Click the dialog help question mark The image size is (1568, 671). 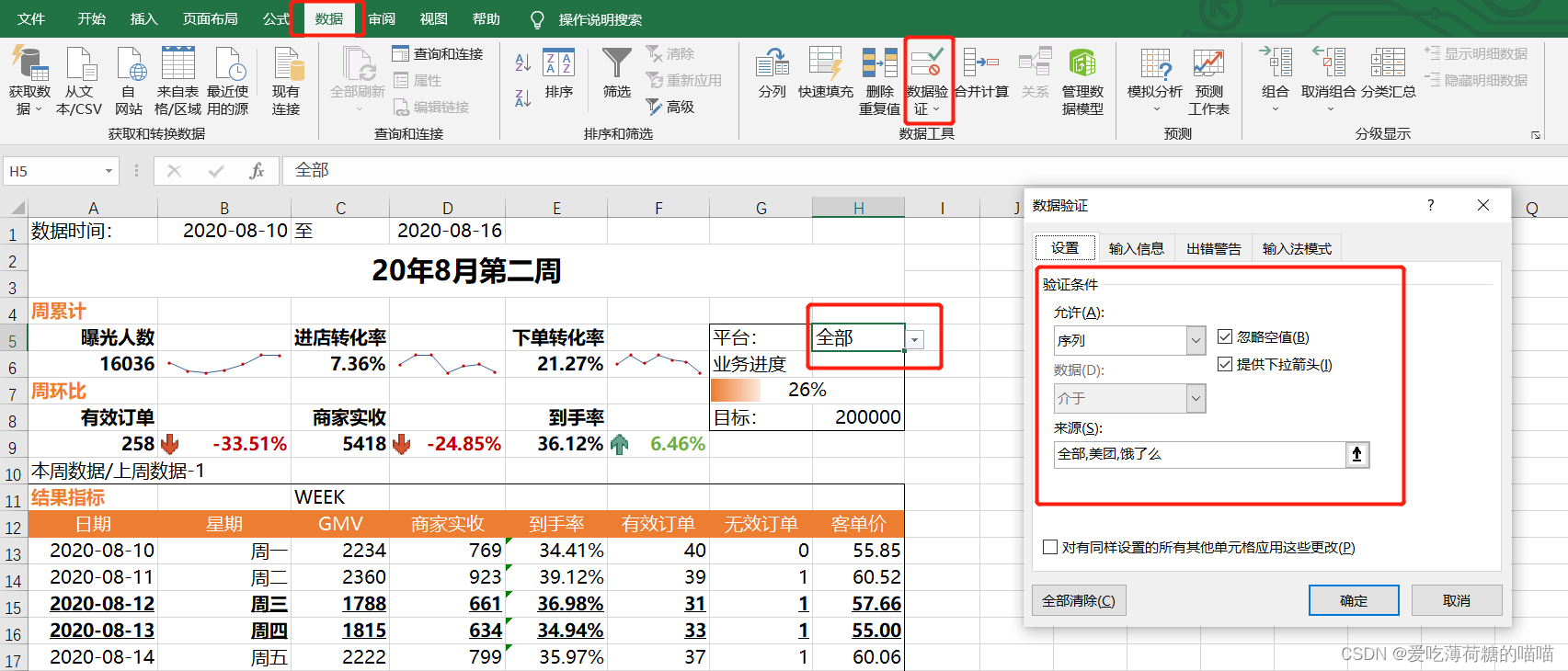tap(1430, 205)
